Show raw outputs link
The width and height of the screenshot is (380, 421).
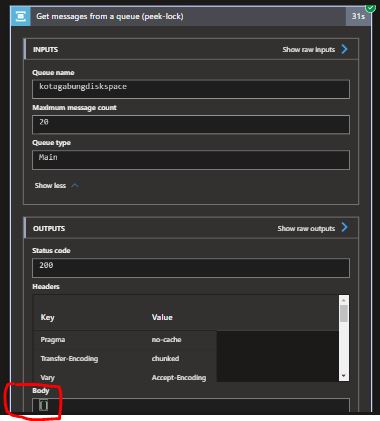pyautogui.click(x=306, y=229)
